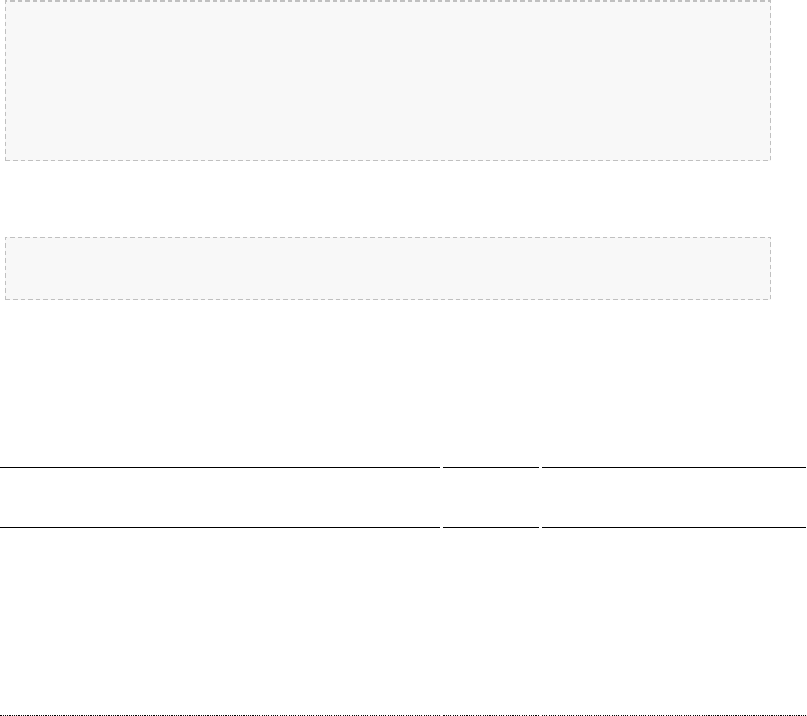The height and width of the screenshot is (716, 807).
Task: Click the narrow middle column body cell
Action: coord(490,621)
